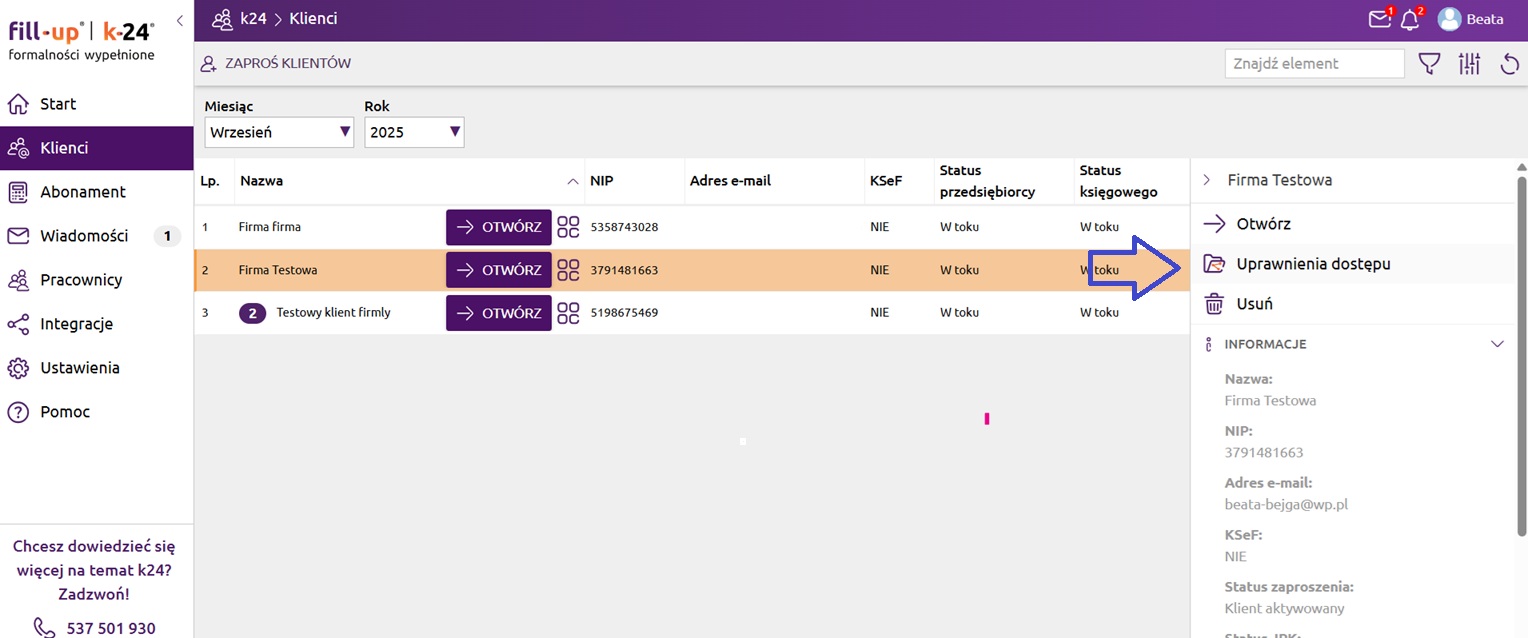This screenshot has height=638, width=1528.
Task: Click the Usuń trash icon
Action: (1213, 304)
